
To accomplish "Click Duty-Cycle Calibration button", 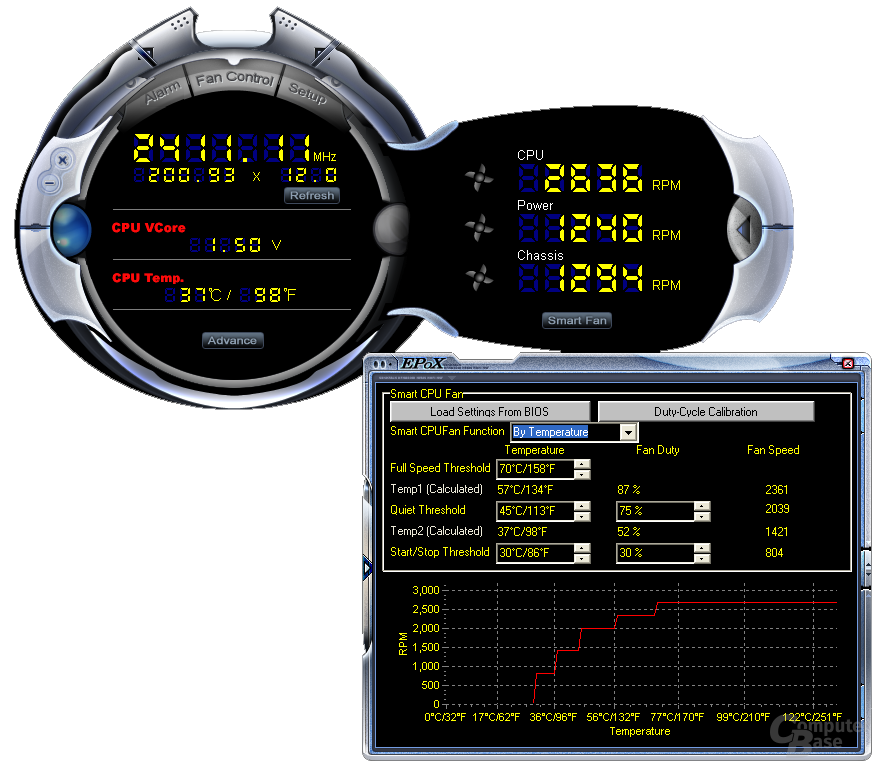I will pos(706,412).
